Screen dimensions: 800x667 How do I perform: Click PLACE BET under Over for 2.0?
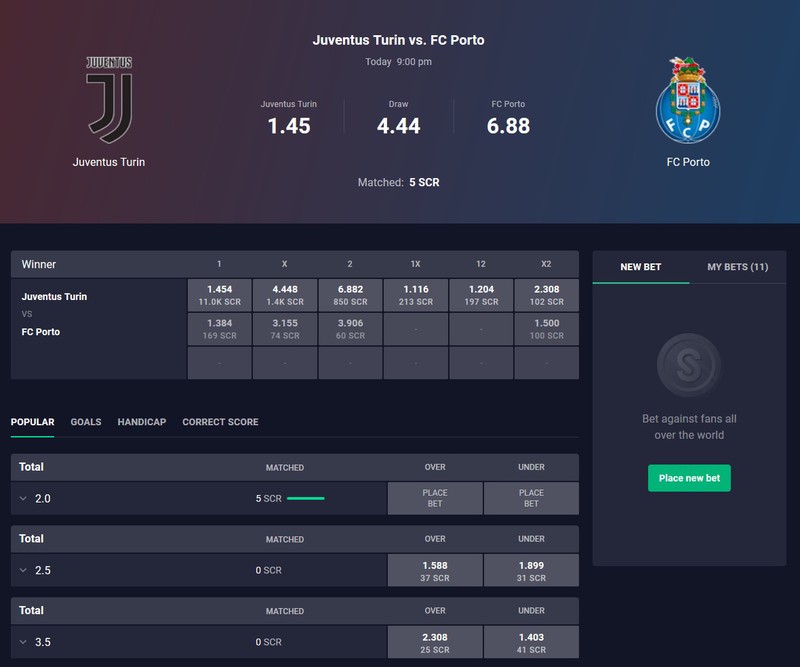point(435,498)
